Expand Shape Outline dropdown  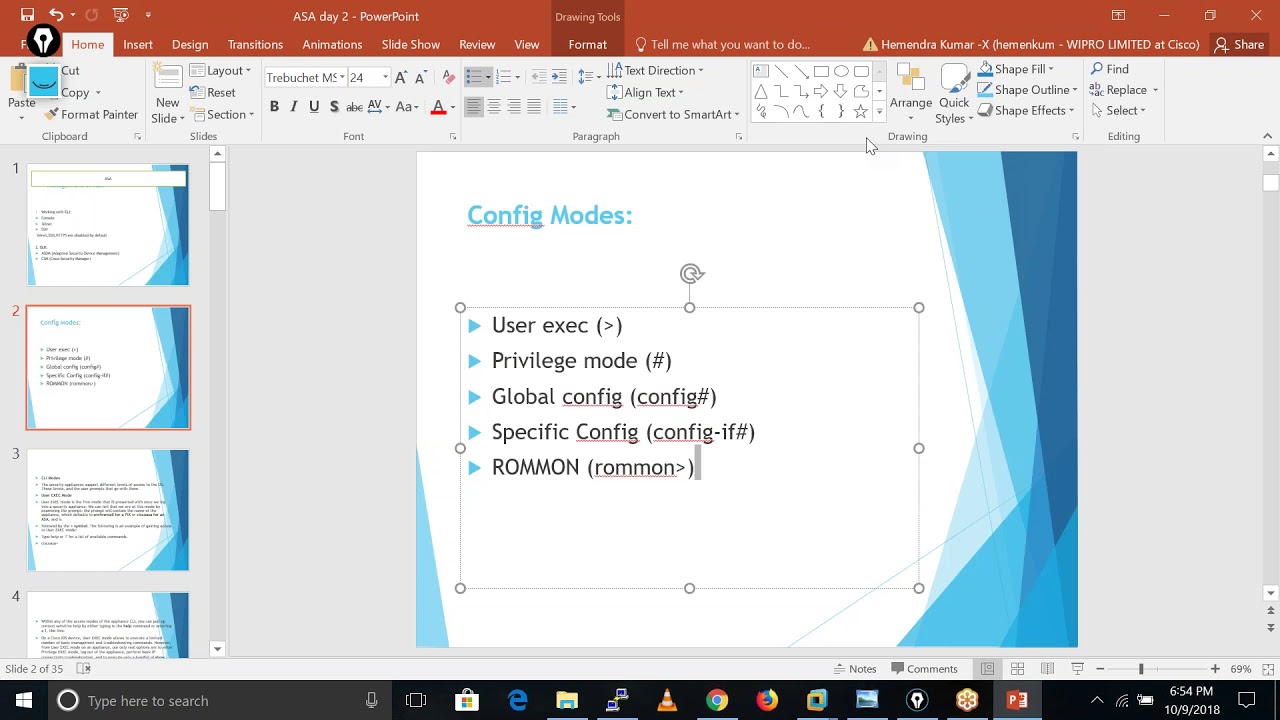1027,90
